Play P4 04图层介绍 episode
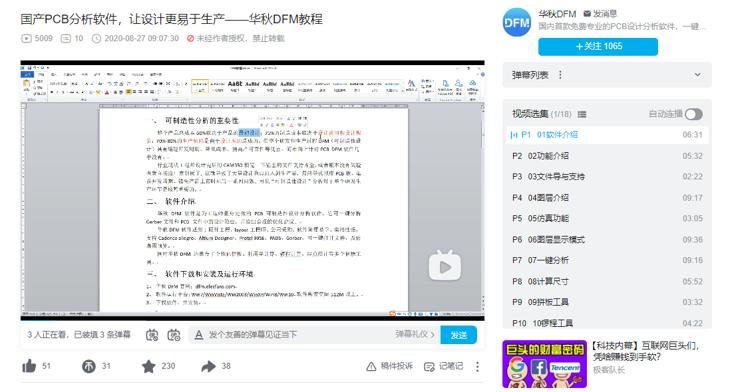This screenshot has height=392, width=748. pyautogui.click(x=607, y=197)
